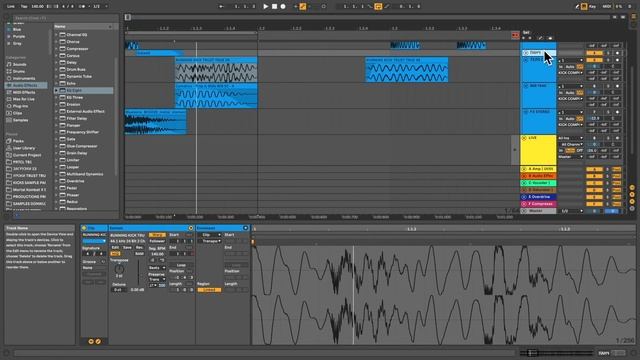
Task: Open the Beats warp mode dropdown
Action: 156,268
